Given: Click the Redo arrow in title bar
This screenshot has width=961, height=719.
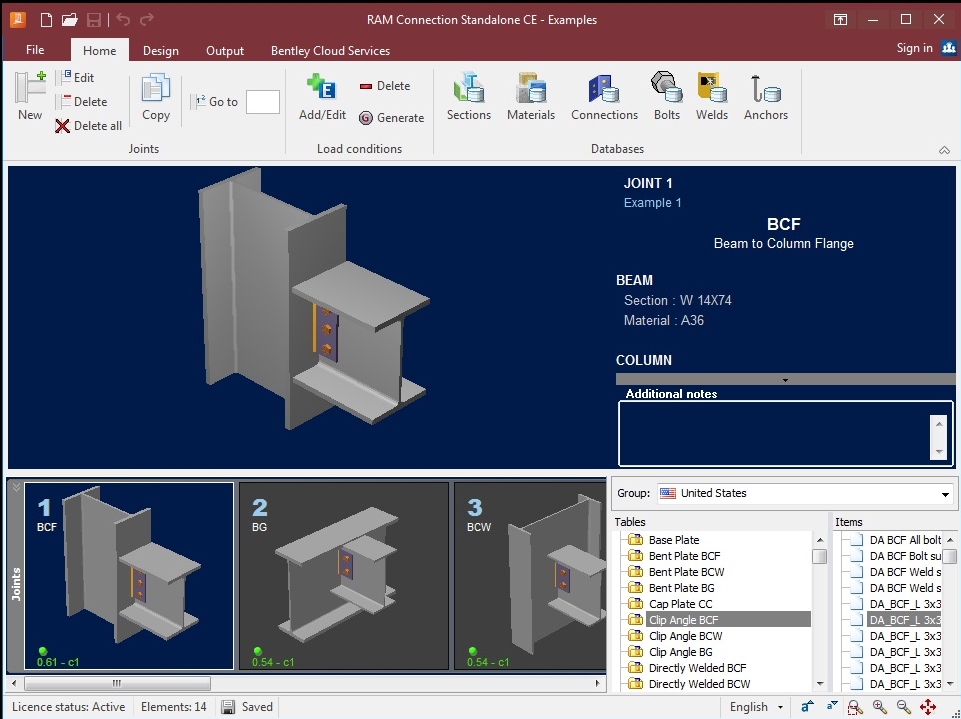Looking at the screenshot, I should [146, 20].
